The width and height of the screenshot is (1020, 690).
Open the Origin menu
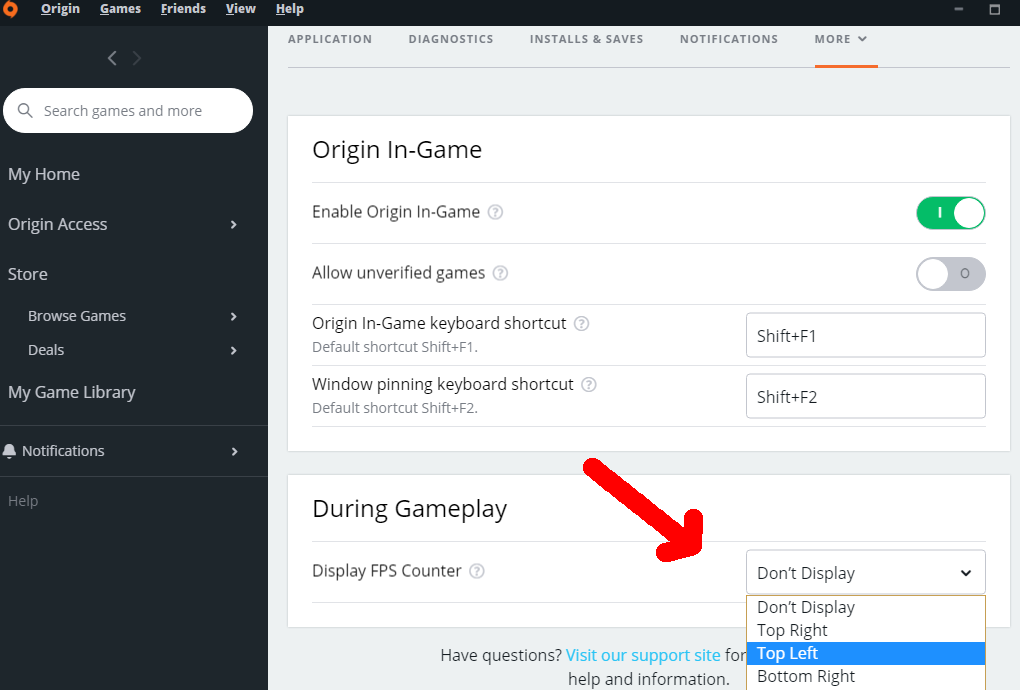click(60, 9)
